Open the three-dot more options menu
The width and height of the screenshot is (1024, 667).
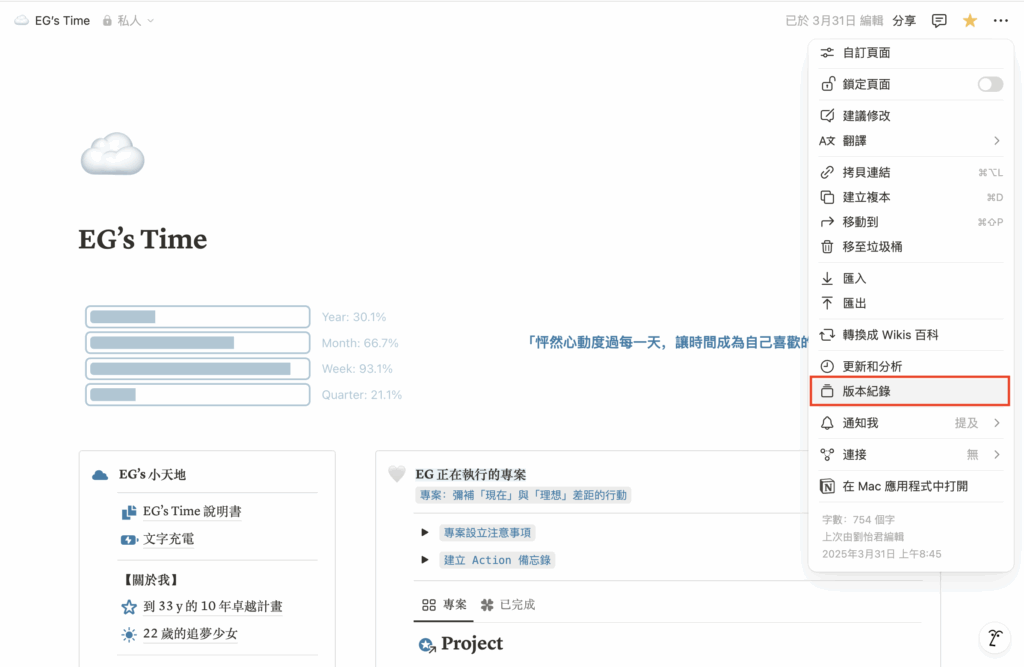coord(1001,20)
